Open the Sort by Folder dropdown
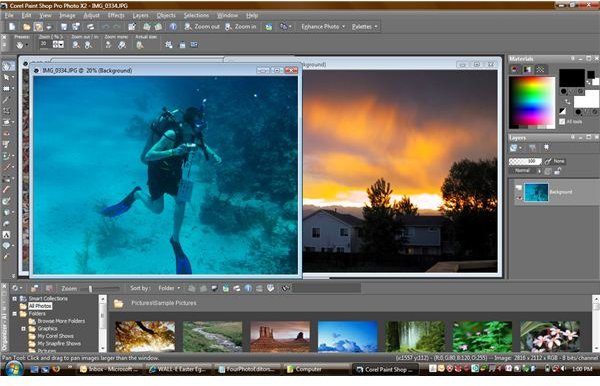This screenshot has height=386, width=600. 169,288
